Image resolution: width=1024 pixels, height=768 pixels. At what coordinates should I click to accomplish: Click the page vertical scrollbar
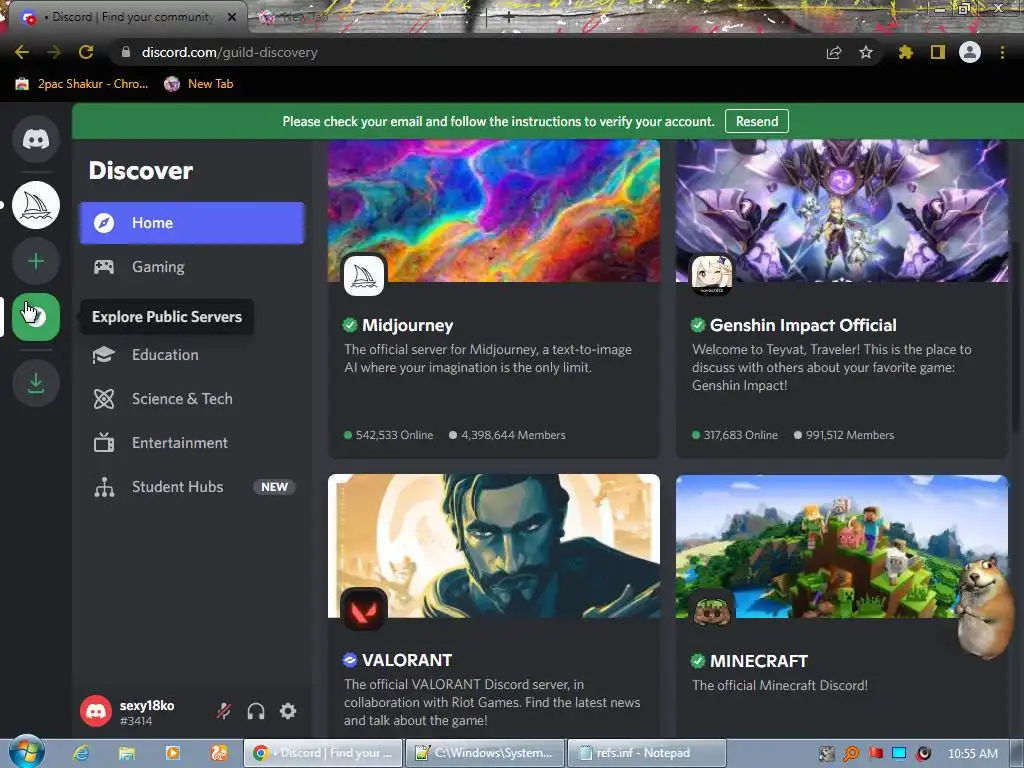point(1016,336)
